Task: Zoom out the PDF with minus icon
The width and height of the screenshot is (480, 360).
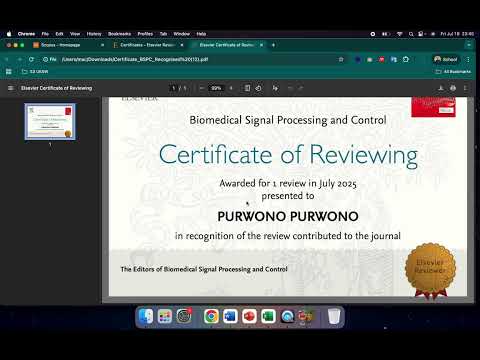Action: pyautogui.click(x=201, y=88)
